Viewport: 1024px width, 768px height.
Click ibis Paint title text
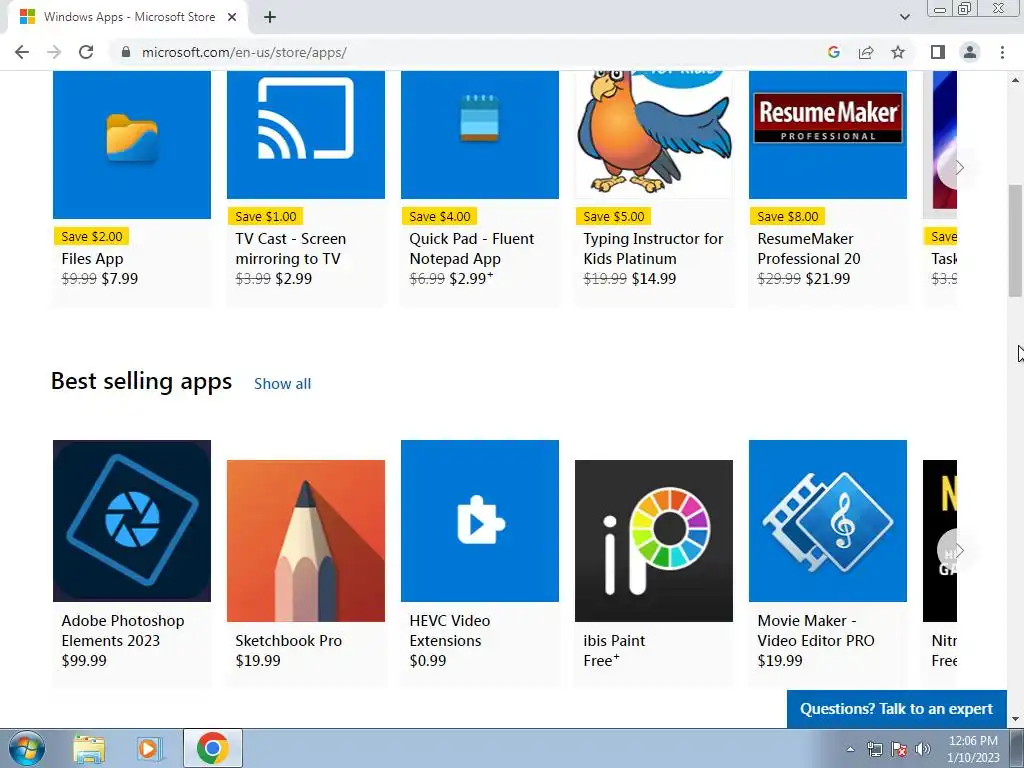(x=614, y=641)
